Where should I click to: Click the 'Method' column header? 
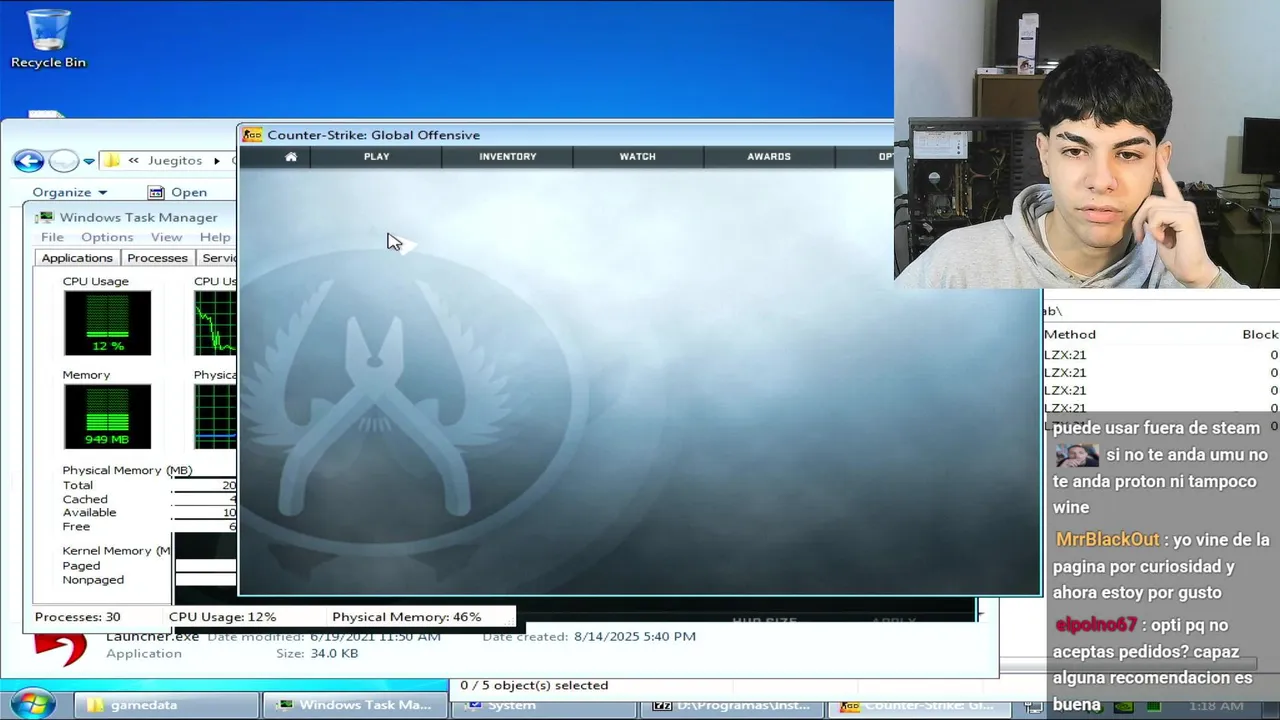pyautogui.click(x=1070, y=334)
